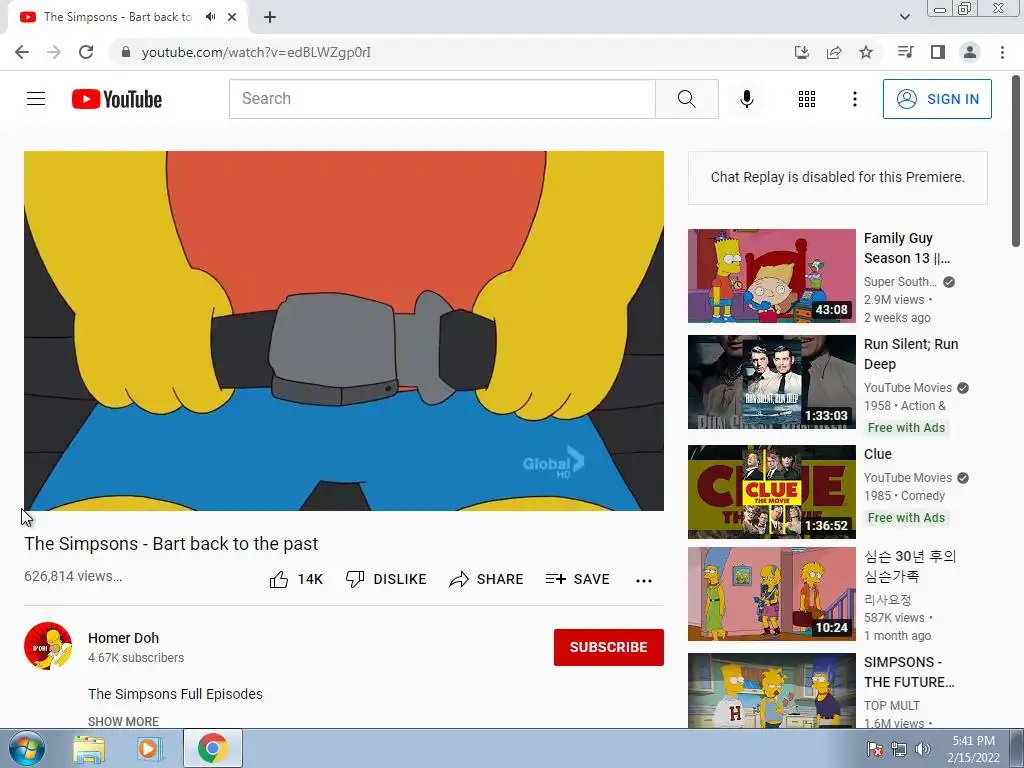Image resolution: width=1024 pixels, height=768 pixels.
Task: Click the browser forward arrow
Action: point(54,52)
